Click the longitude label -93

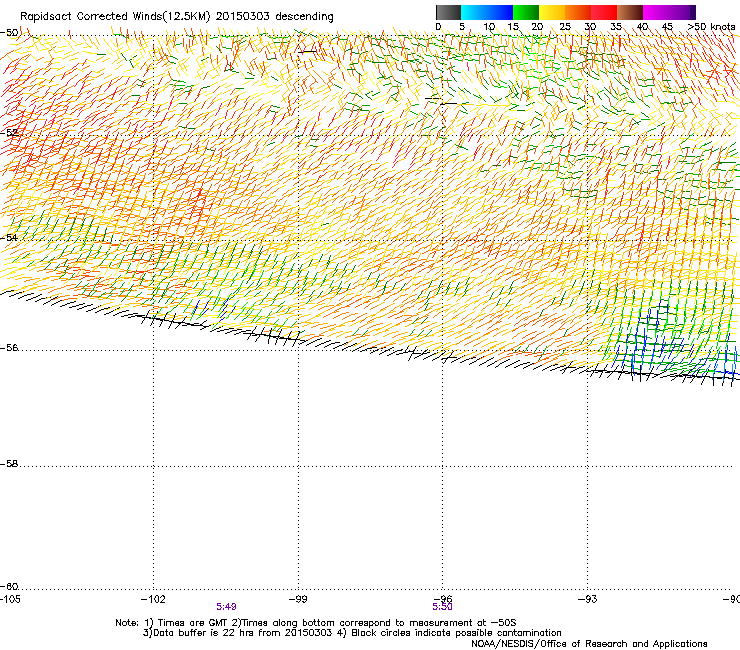coord(587,599)
